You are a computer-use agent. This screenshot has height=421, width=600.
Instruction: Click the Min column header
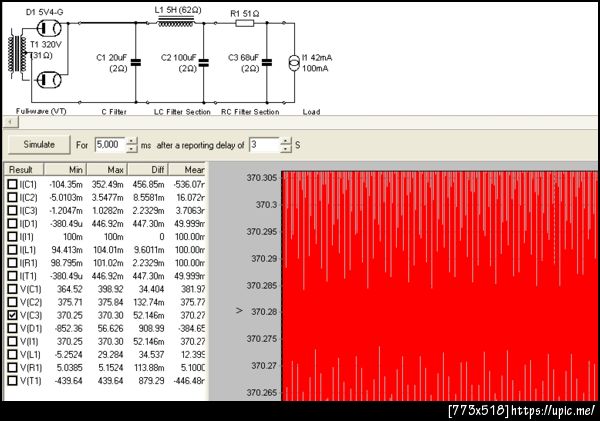65,170
